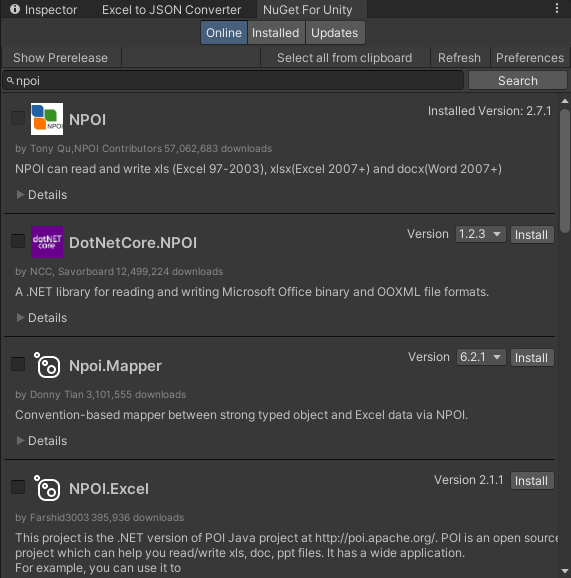Click the vertical scrollbar thumb
Image resolution: width=571 pixels, height=578 pixels.
[x=565, y=171]
